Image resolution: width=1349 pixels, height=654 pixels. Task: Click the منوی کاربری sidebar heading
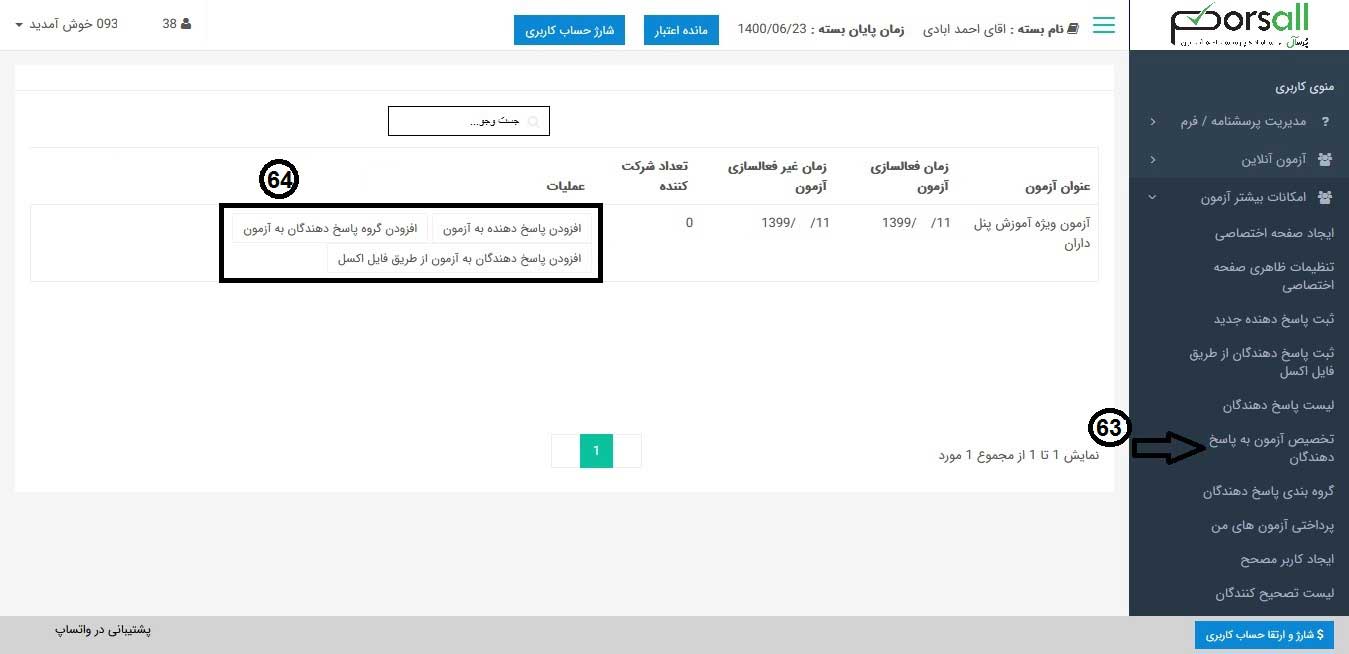(x=1305, y=87)
